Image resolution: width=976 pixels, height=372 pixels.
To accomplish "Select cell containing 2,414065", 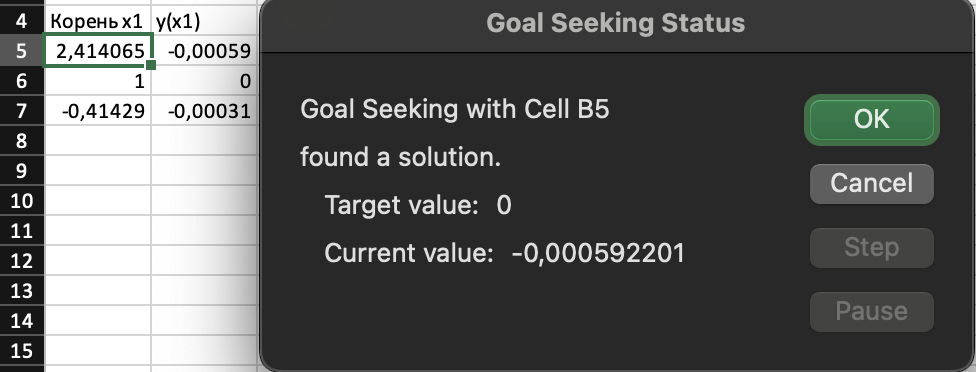I will (98, 51).
